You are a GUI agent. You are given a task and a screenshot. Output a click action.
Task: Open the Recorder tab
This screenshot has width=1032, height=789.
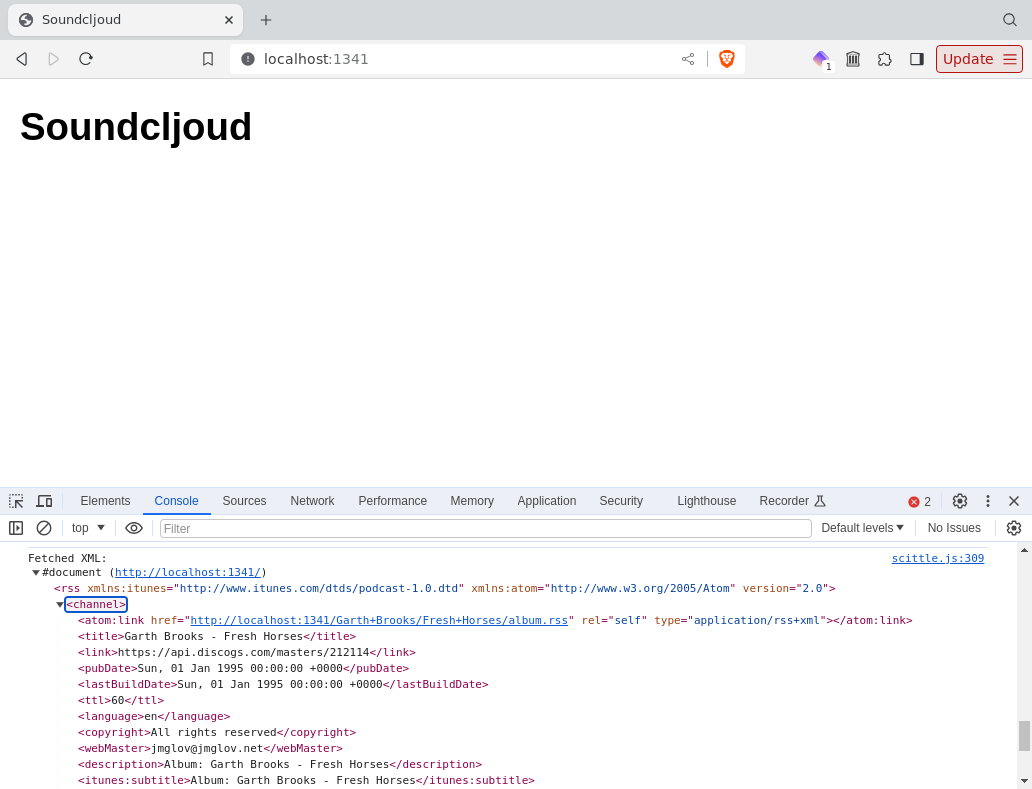coord(792,501)
